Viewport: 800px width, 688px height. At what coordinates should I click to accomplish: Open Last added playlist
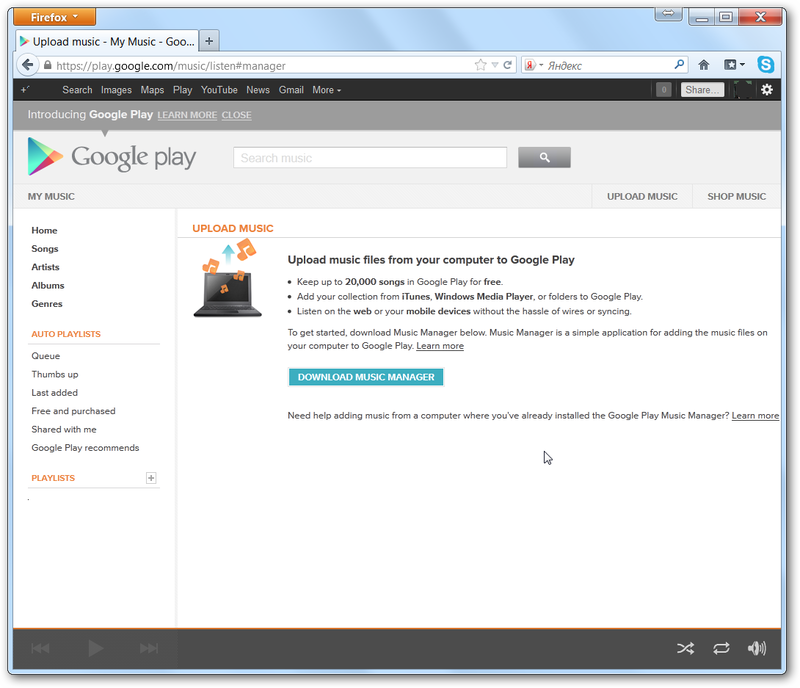55,392
